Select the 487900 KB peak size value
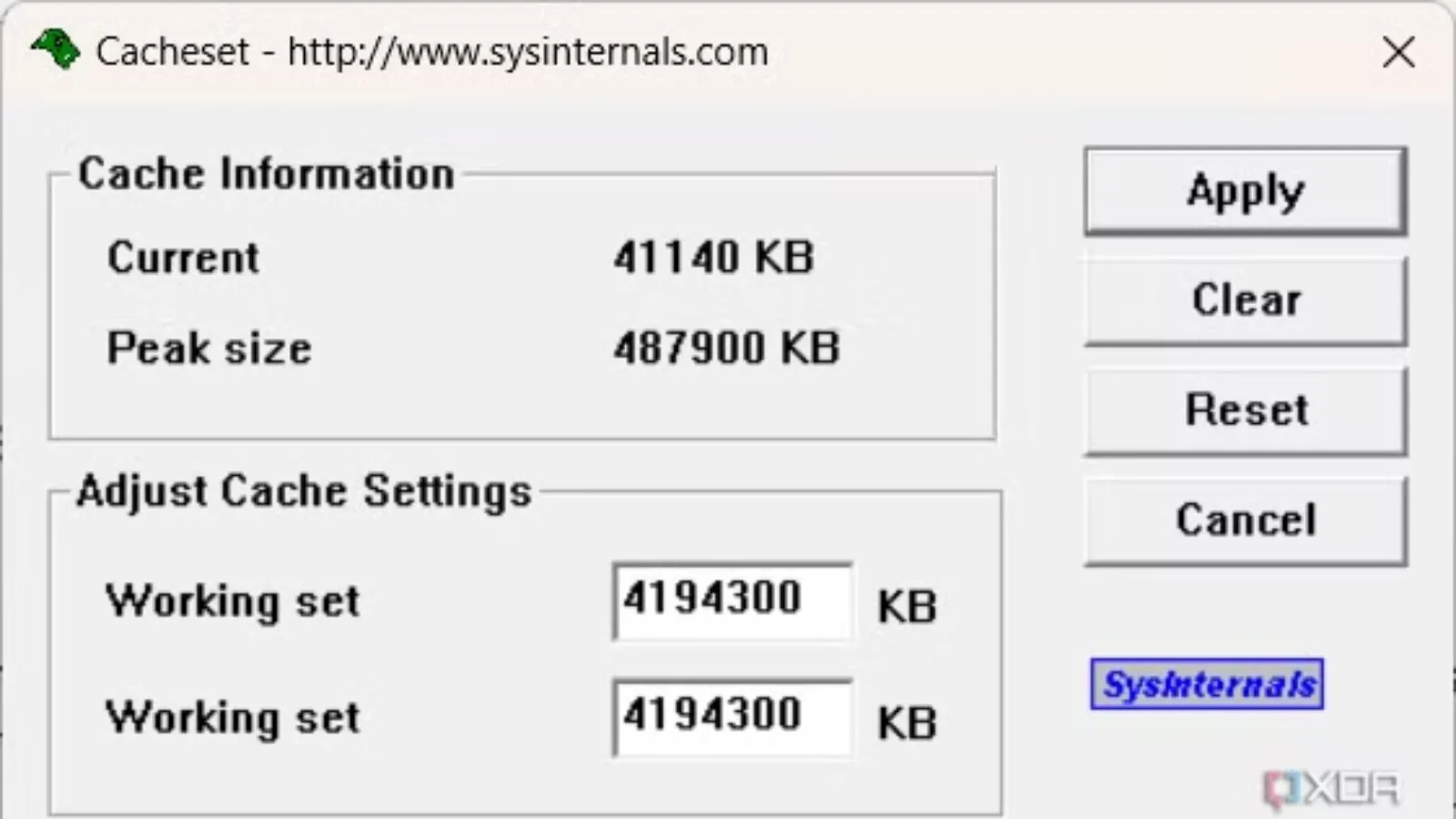Screen dimensions: 1456x819 [726, 349]
